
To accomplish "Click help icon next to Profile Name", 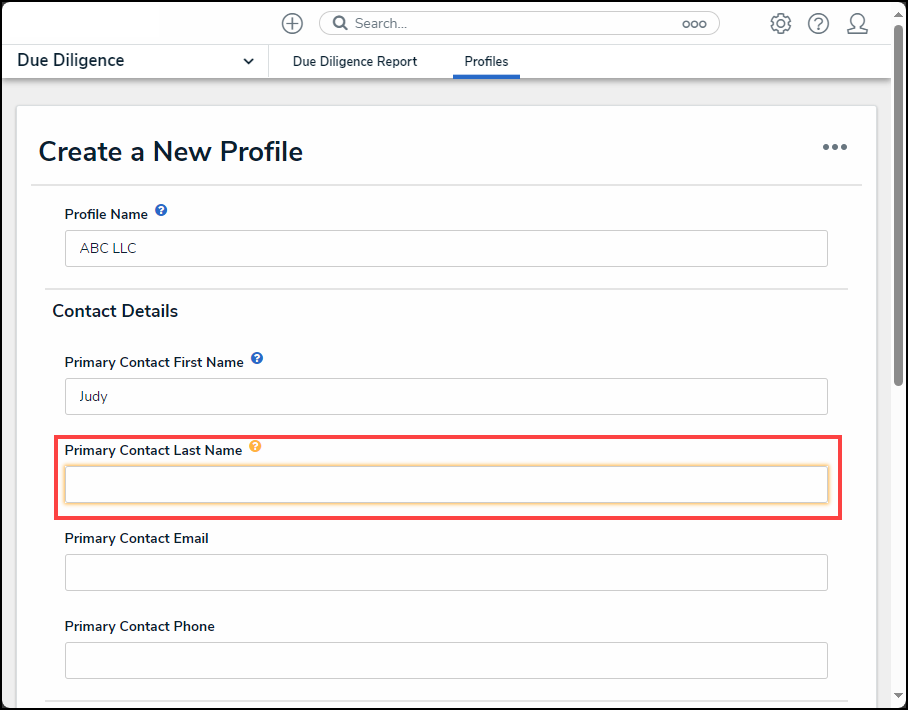I will click(x=161, y=210).
